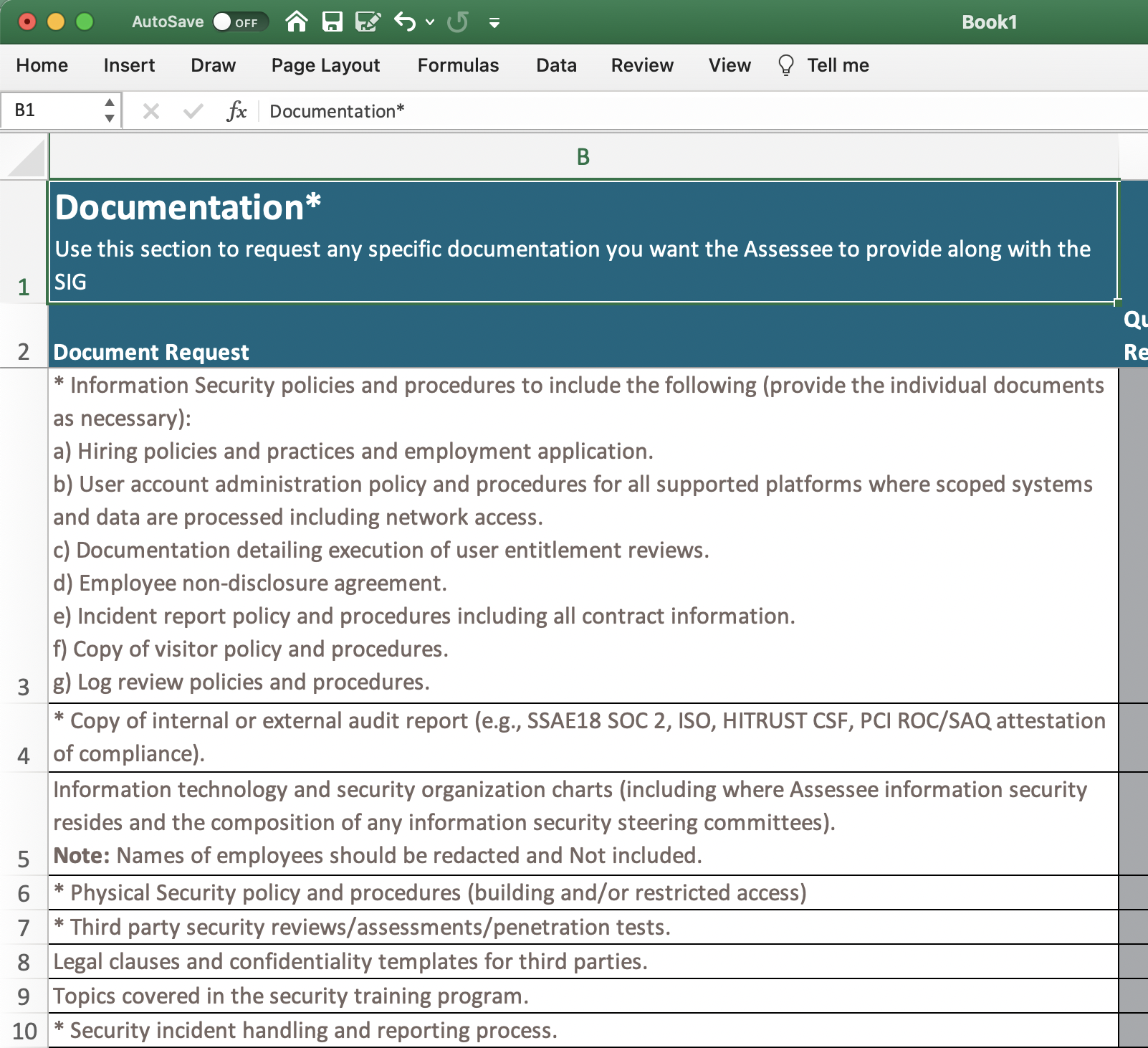Click the Document Request header cell
Image resolution: width=1148 pixels, height=1048 pixels.
coord(583,336)
